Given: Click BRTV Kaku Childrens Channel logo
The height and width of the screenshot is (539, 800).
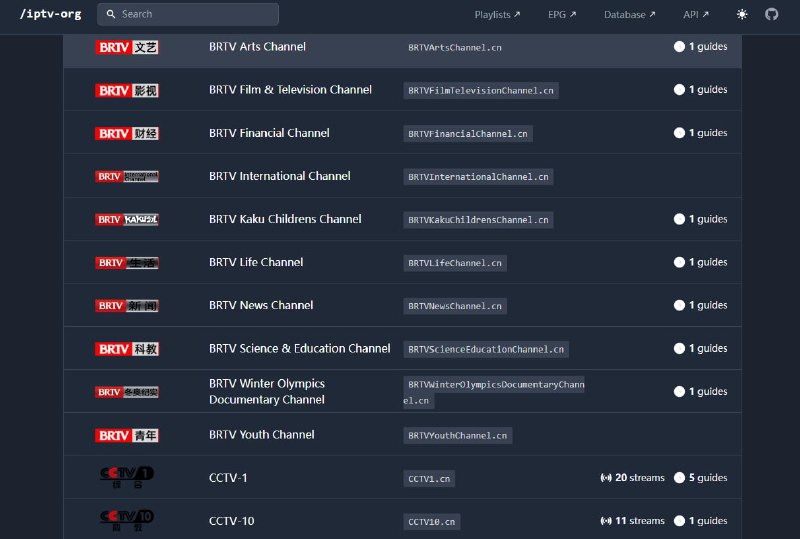Looking at the screenshot, I should coord(127,219).
